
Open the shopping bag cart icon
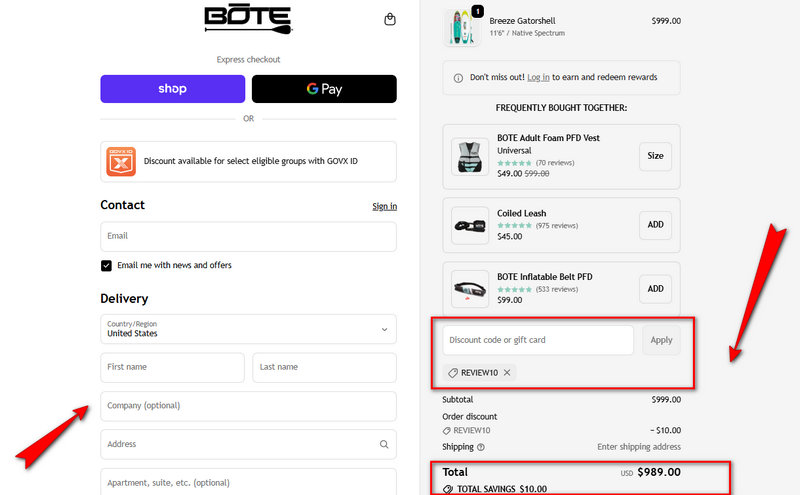(x=389, y=19)
